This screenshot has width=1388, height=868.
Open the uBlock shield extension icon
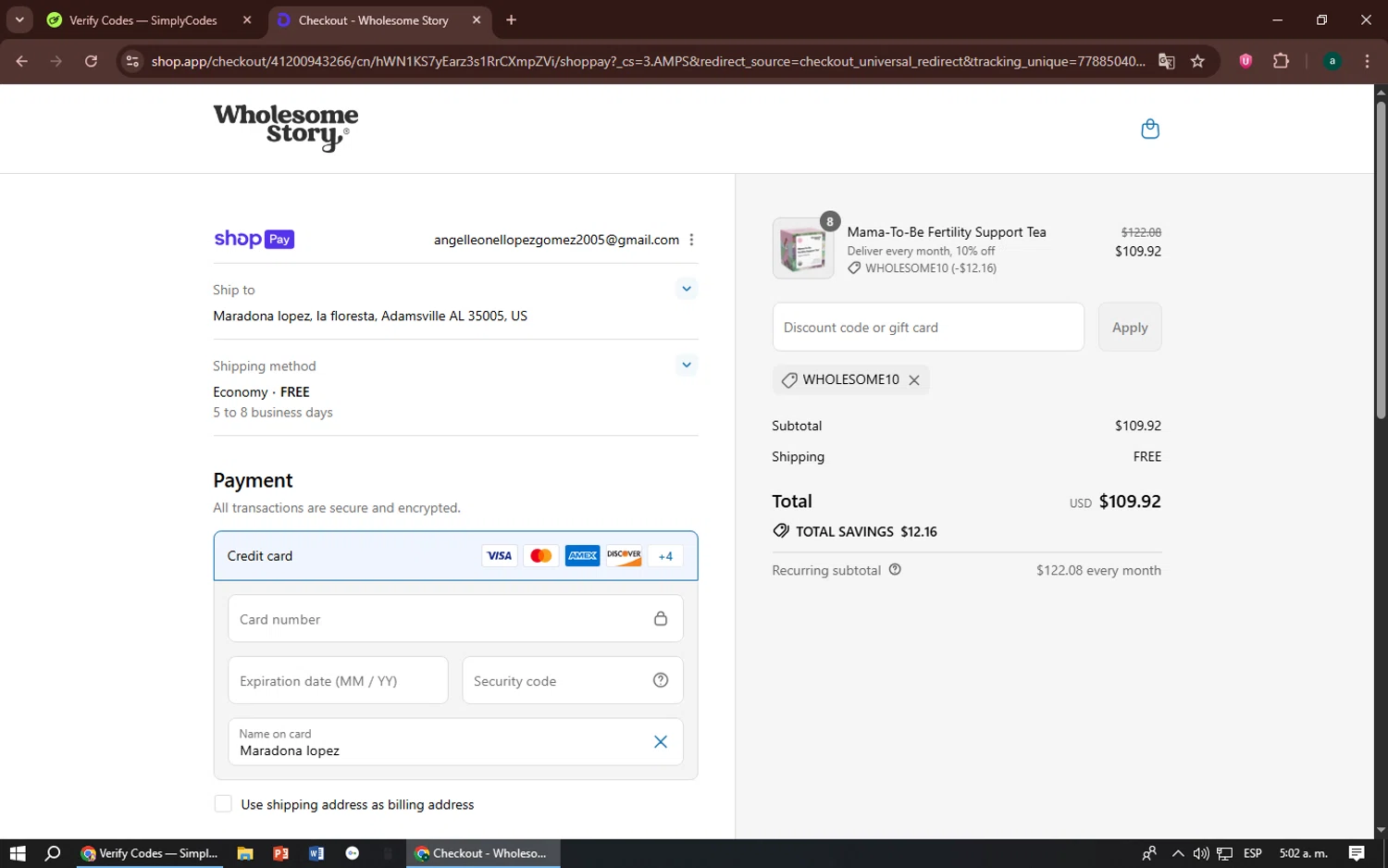[x=1245, y=61]
